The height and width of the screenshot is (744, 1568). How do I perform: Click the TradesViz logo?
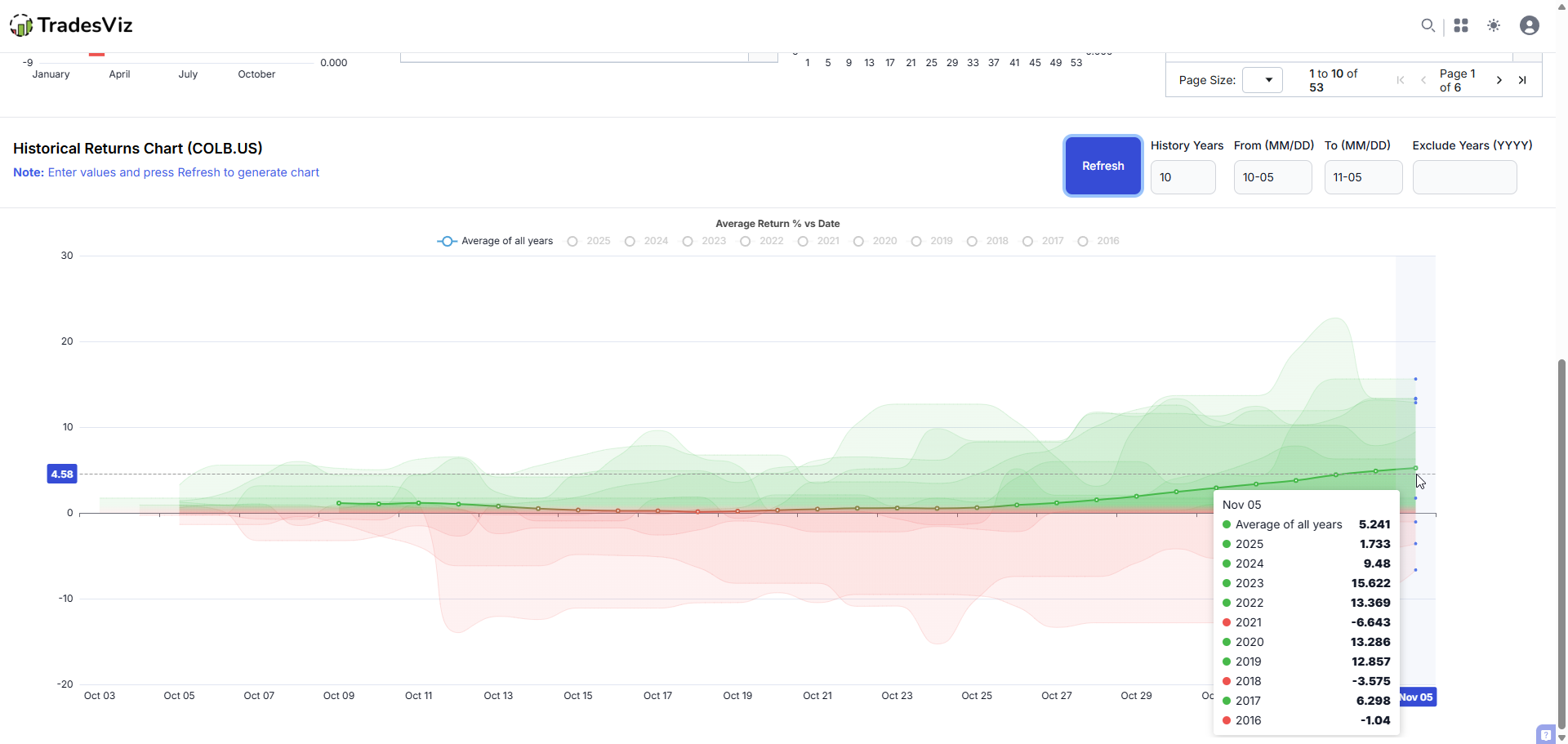point(71,25)
